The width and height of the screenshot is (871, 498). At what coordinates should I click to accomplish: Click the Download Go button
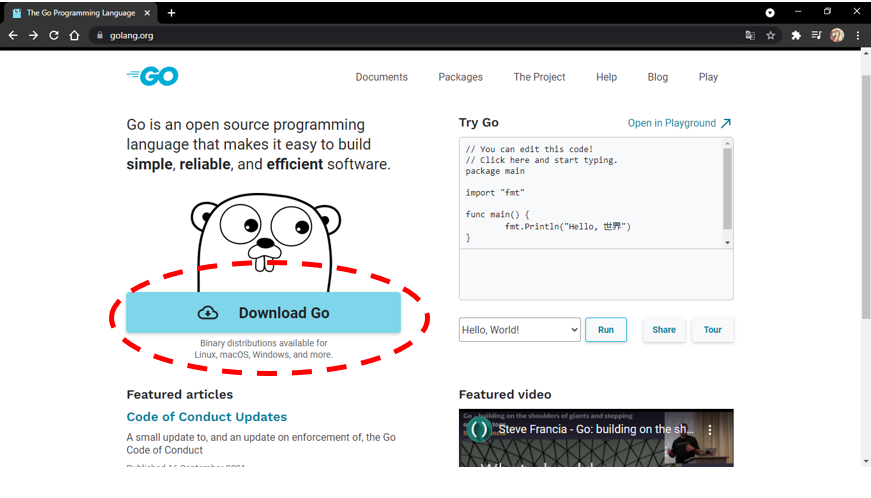(x=263, y=313)
